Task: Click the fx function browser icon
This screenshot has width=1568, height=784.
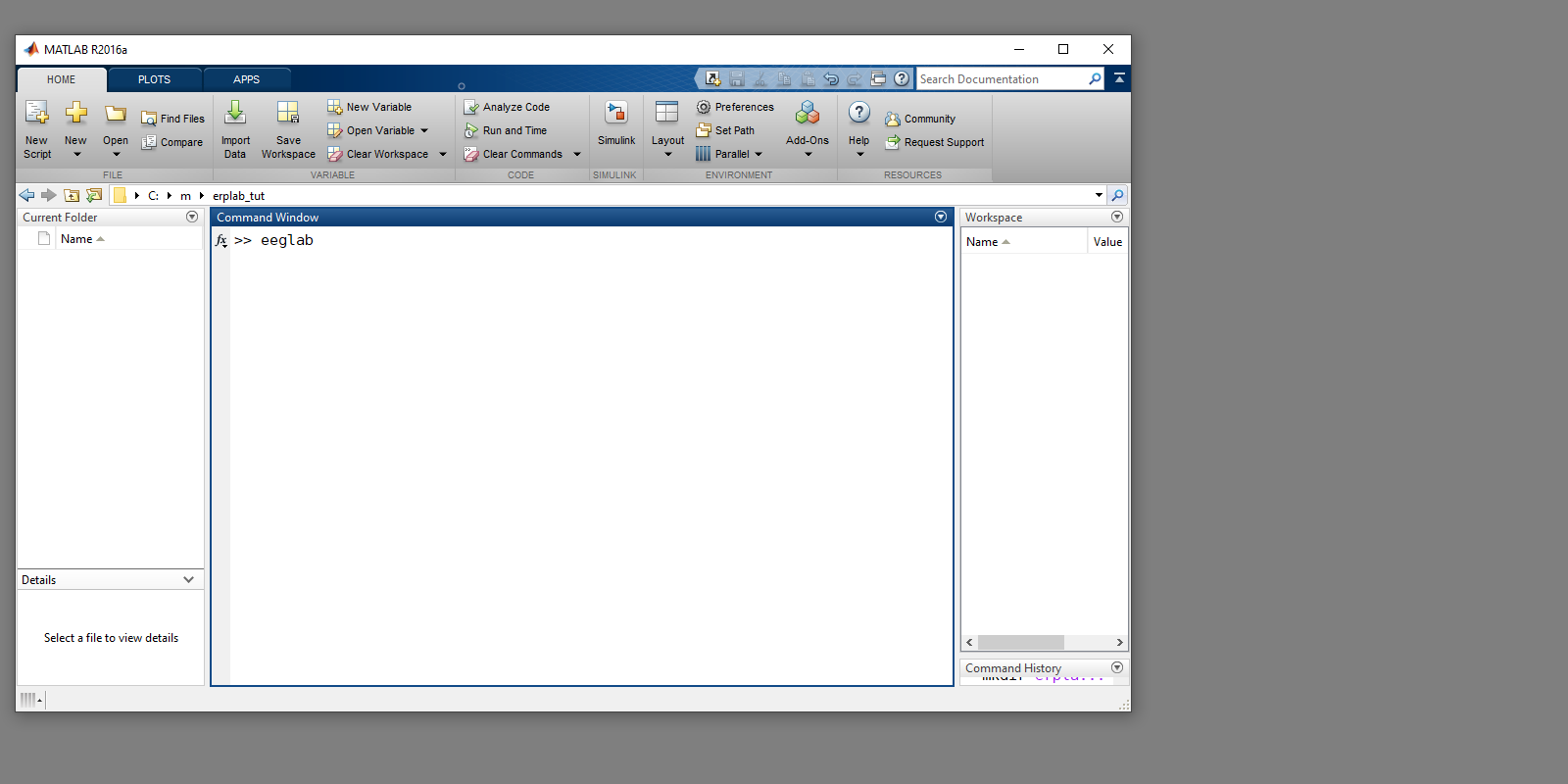Action: click(221, 240)
